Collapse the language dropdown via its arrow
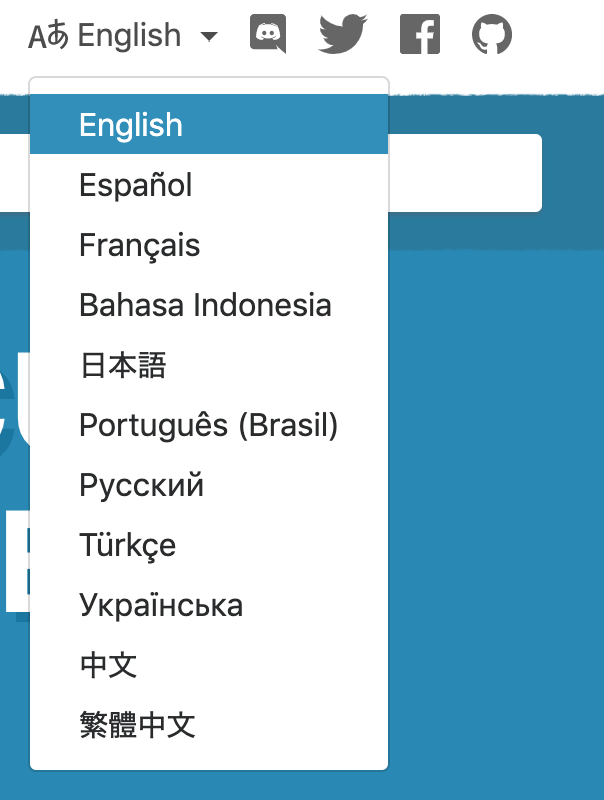This screenshot has height=800, width=604. (x=209, y=37)
